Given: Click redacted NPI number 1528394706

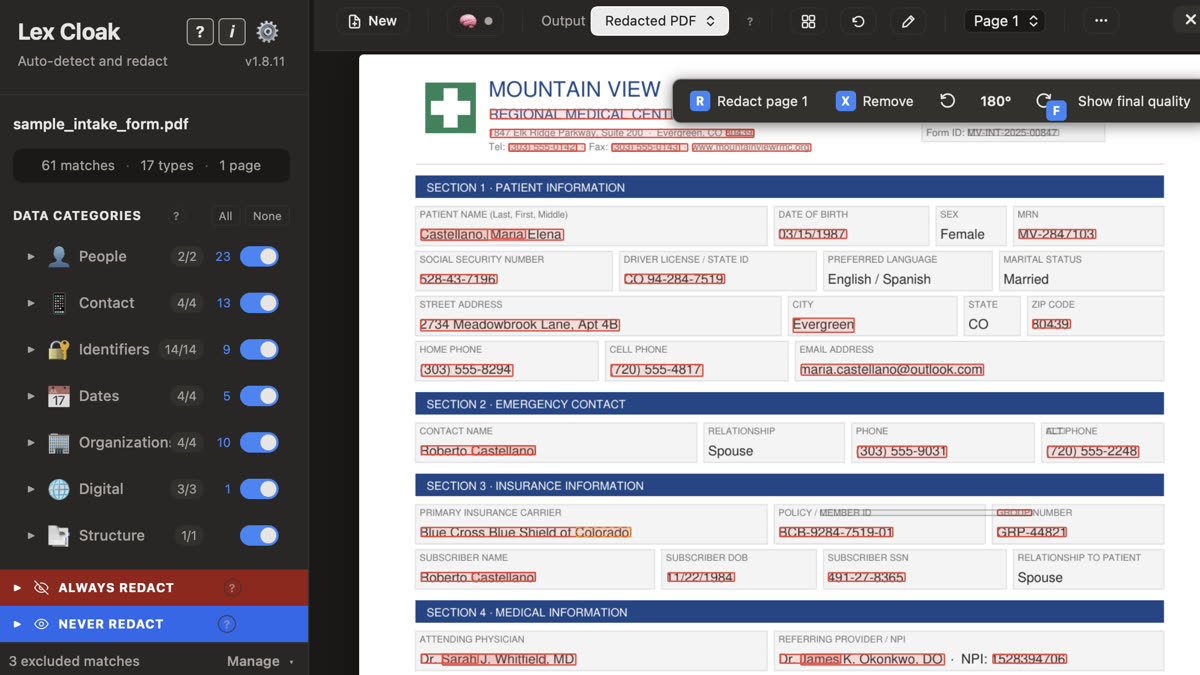Looking at the screenshot, I should [1030, 660].
